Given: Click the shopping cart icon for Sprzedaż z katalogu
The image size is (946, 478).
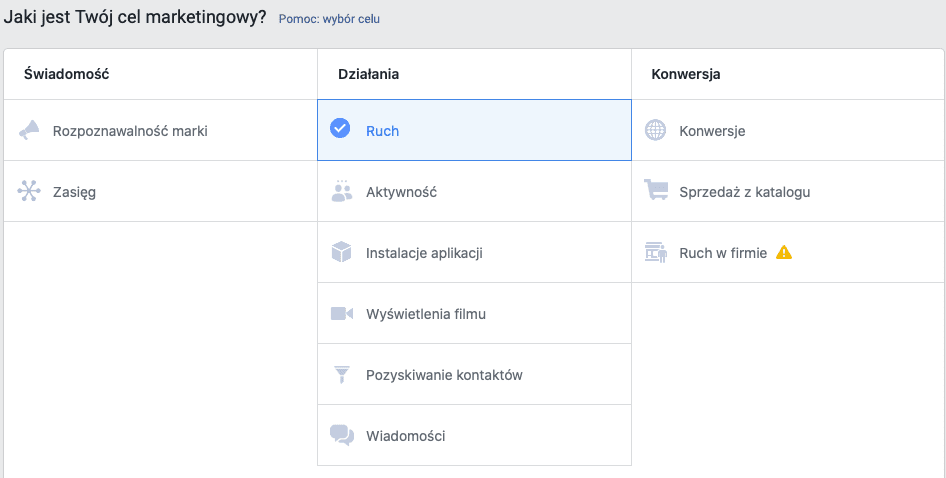Looking at the screenshot, I should (656, 190).
